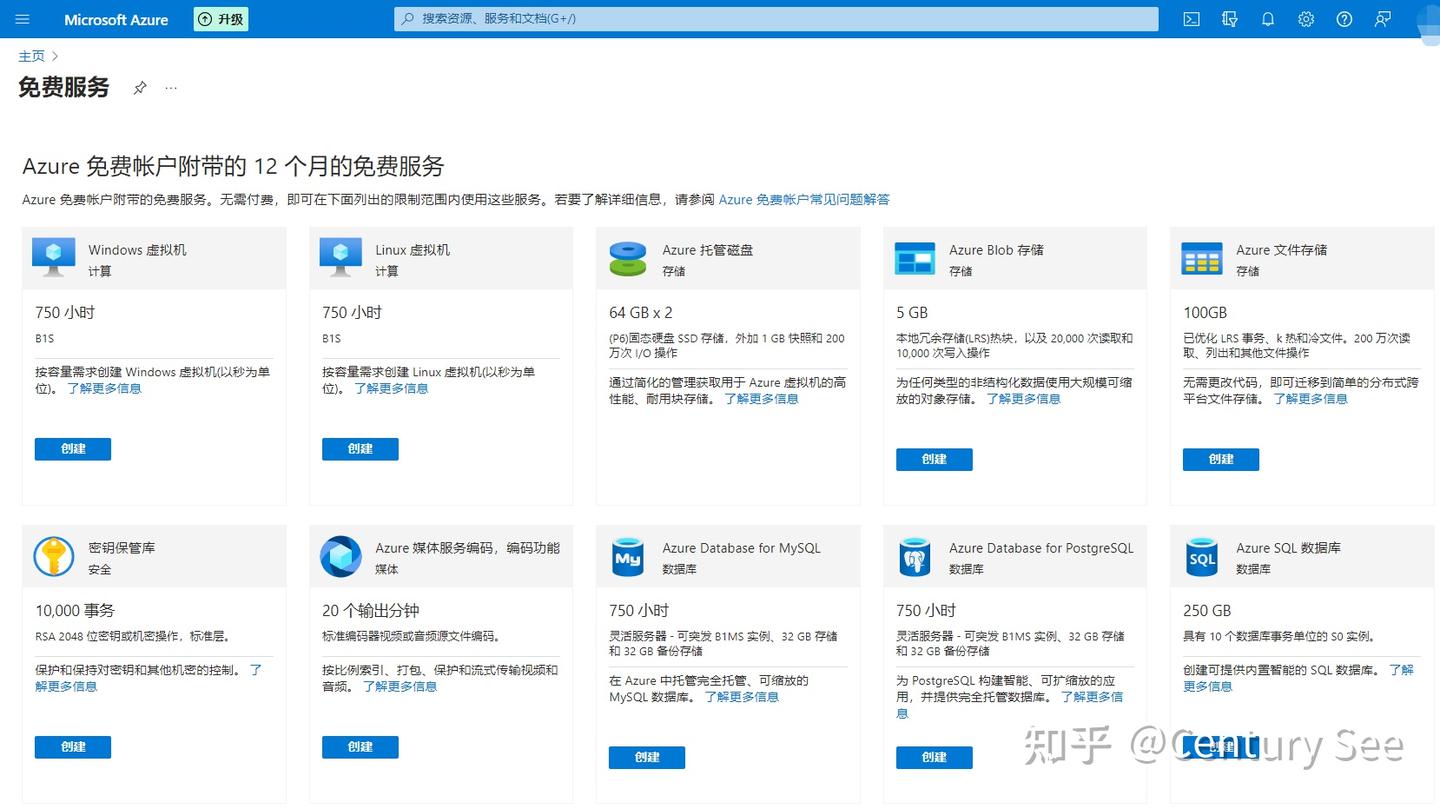Select the Azure Database for MySQL icon
Image resolution: width=1440 pixels, height=809 pixels.
tap(628, 556)
